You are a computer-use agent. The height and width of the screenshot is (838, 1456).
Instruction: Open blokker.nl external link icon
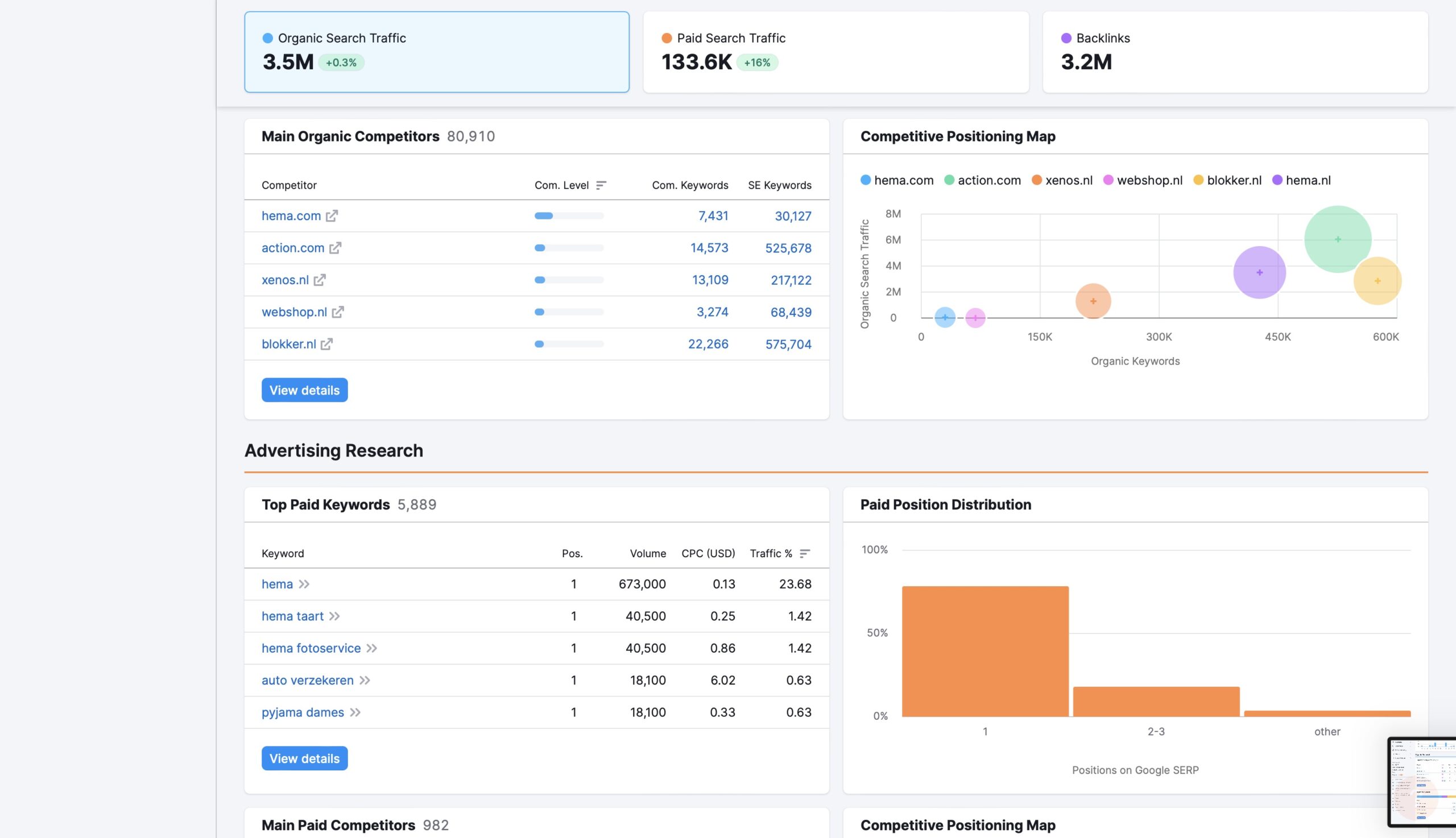point(326,344)
